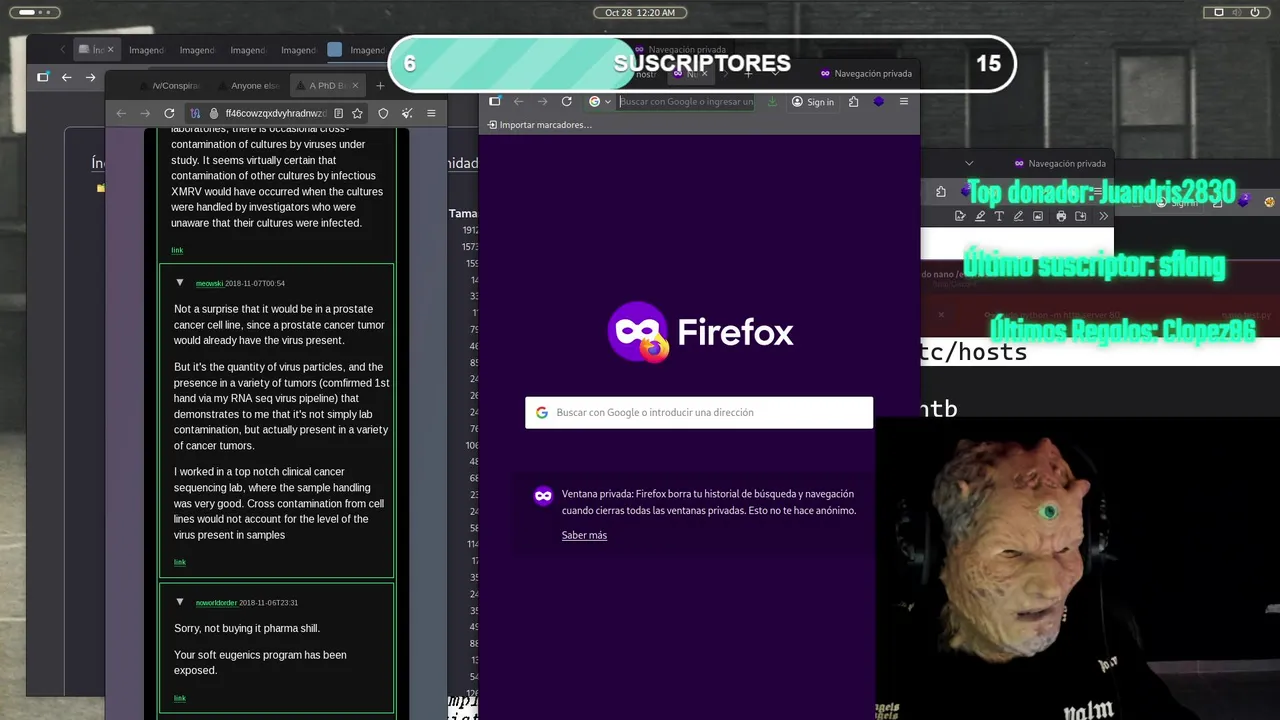Click 'link' under the noworldorder comment
The image size is (1280, 720).
pos(180,698)
